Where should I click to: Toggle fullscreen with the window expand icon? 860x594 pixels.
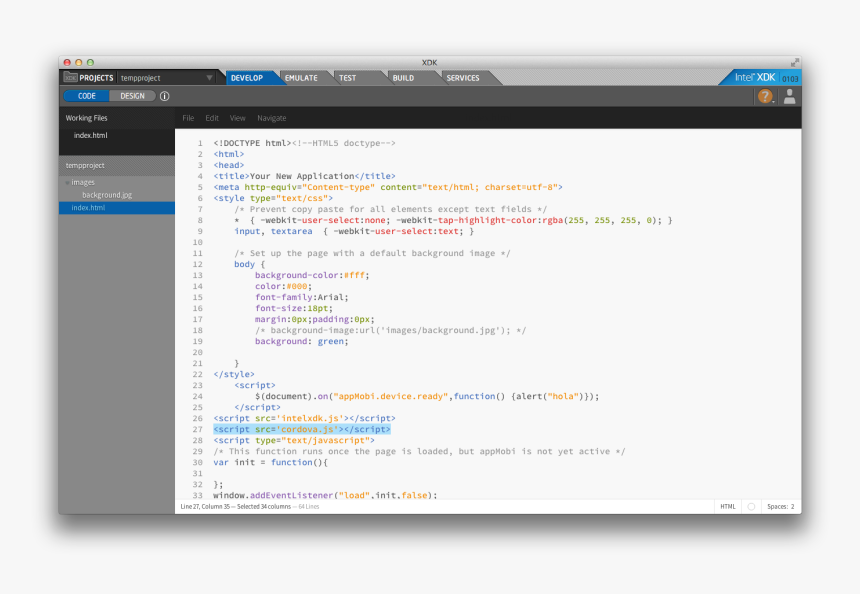click(x=794, y=63)
